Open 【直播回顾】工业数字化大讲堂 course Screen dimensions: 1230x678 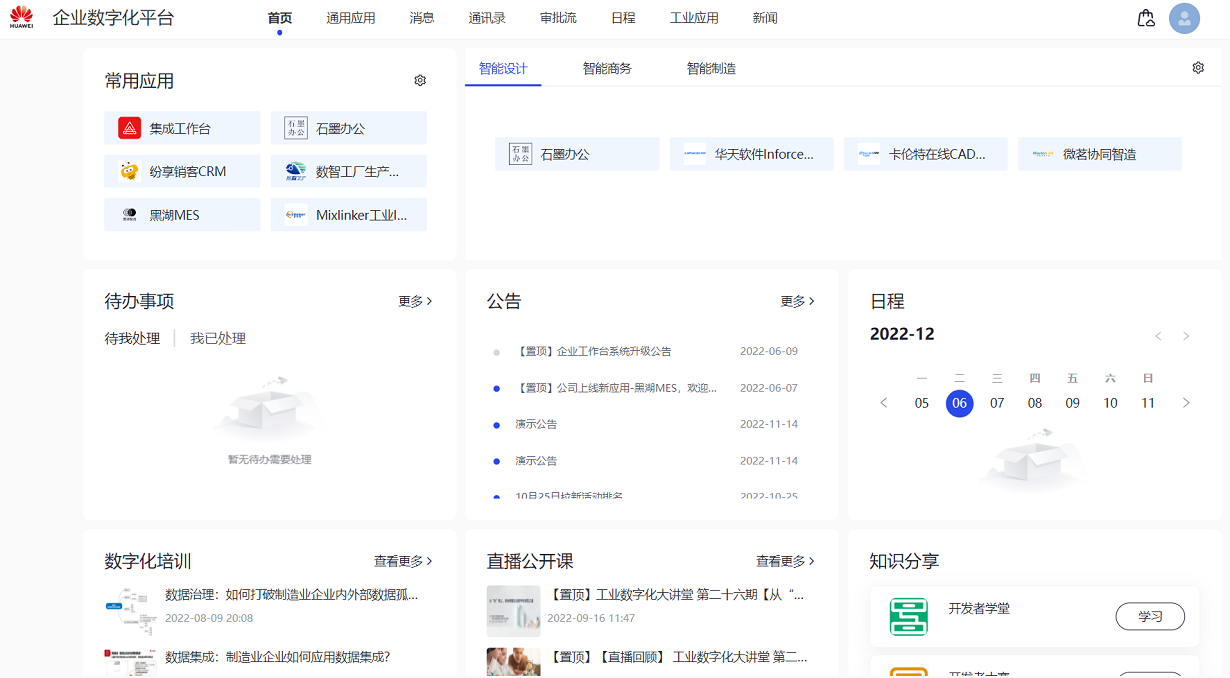[678, 657]
